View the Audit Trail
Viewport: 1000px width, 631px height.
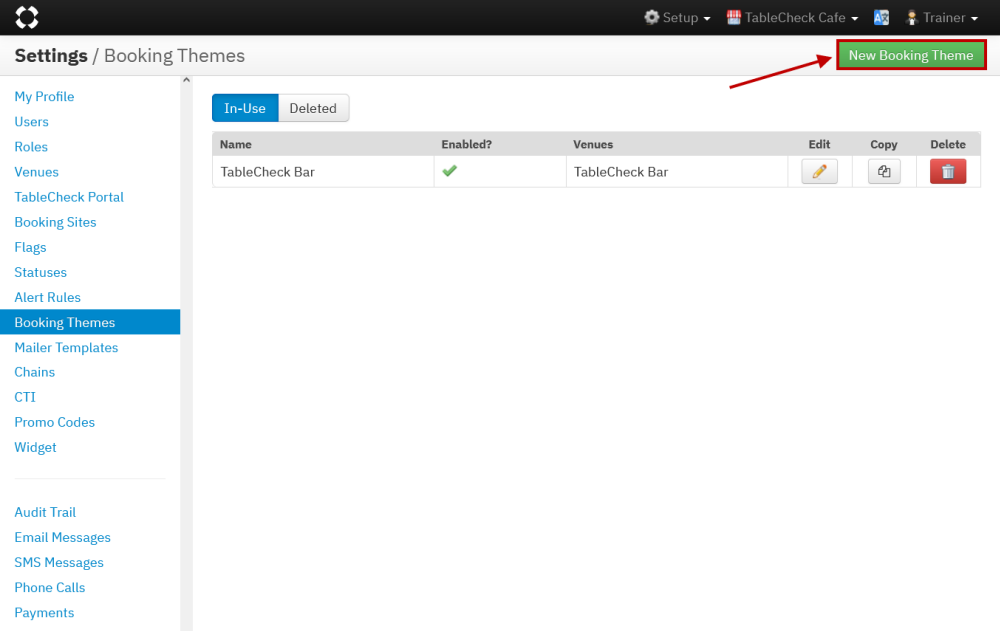(45, 512)
